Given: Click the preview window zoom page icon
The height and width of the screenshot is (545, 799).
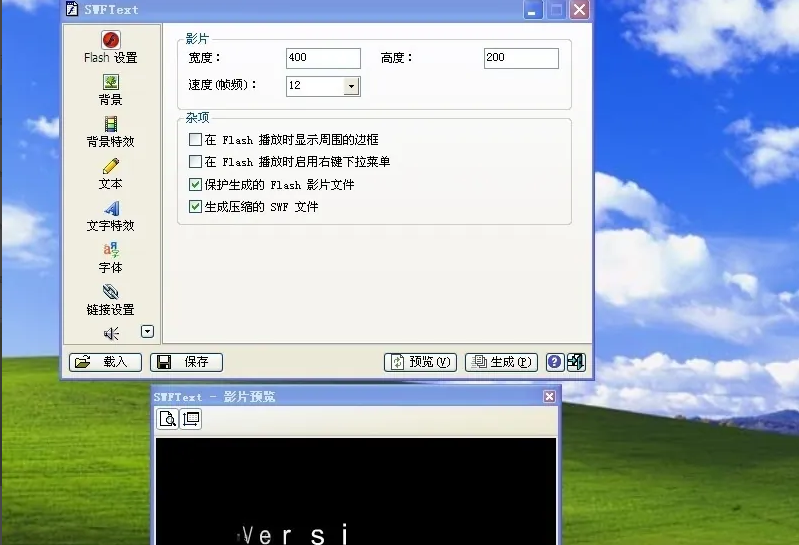Looking at the screenshot, I should (x=167, y=419).
